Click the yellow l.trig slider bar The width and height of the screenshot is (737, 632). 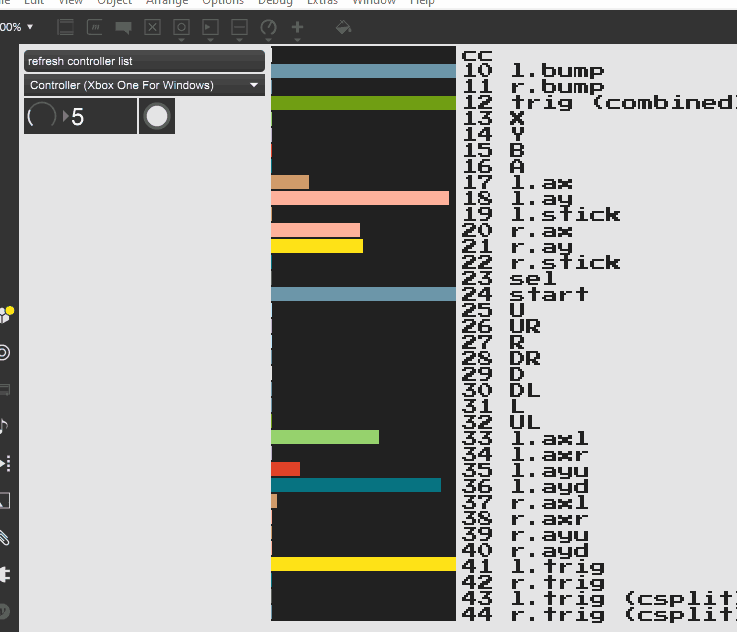click(363, 564)
